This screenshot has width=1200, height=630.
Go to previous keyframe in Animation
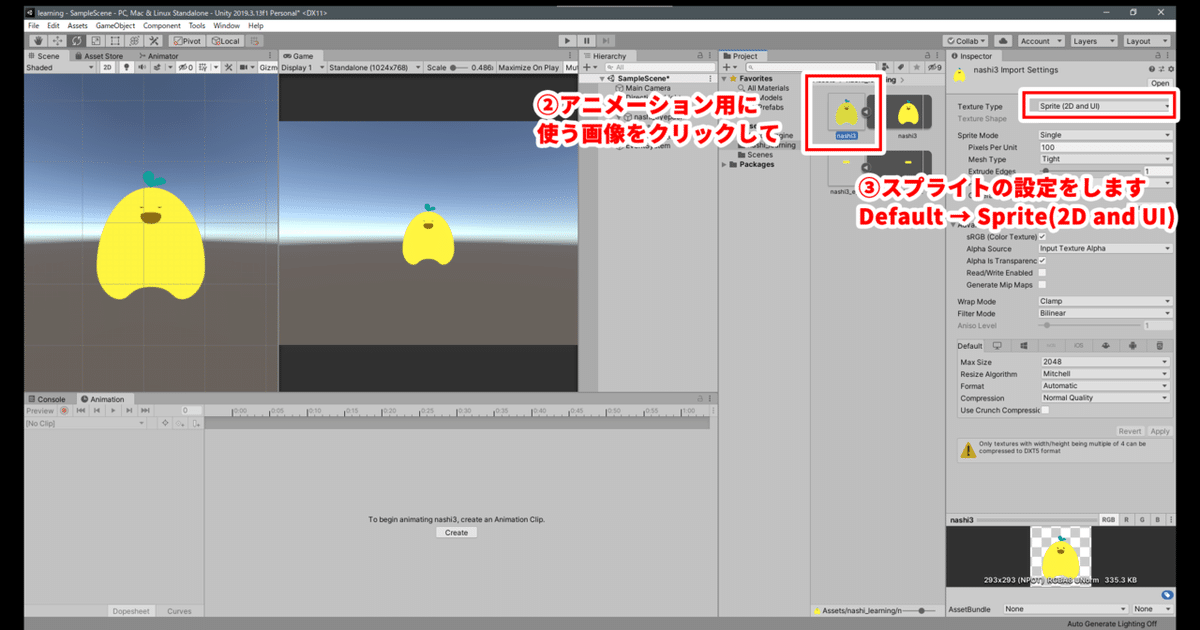98,411
